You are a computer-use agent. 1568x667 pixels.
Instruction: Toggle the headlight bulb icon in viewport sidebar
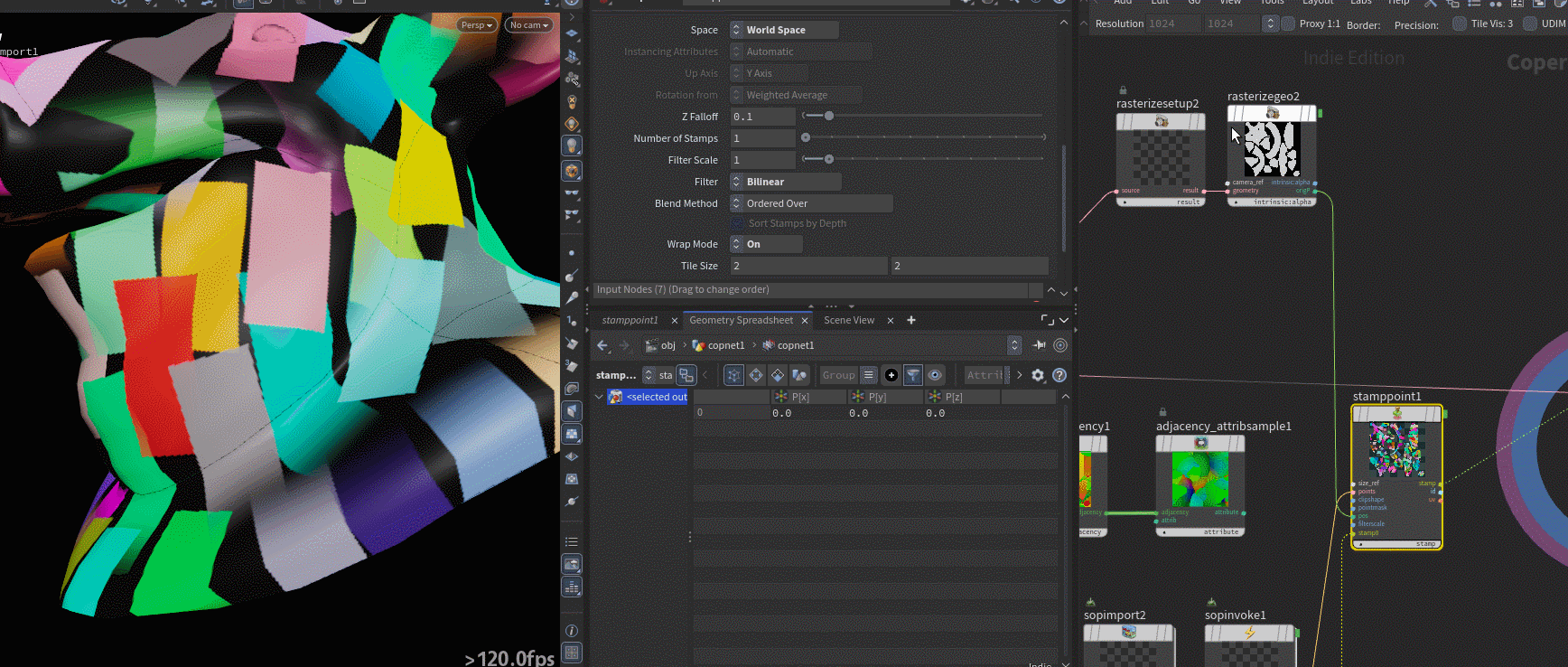pos(572,146)
